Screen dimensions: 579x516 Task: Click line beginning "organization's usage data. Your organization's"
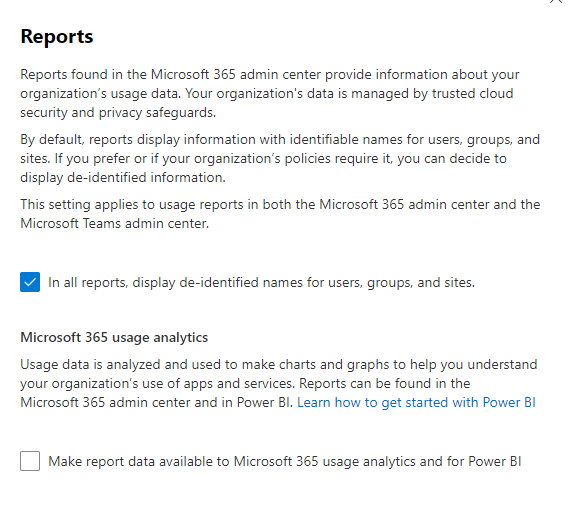267,93
